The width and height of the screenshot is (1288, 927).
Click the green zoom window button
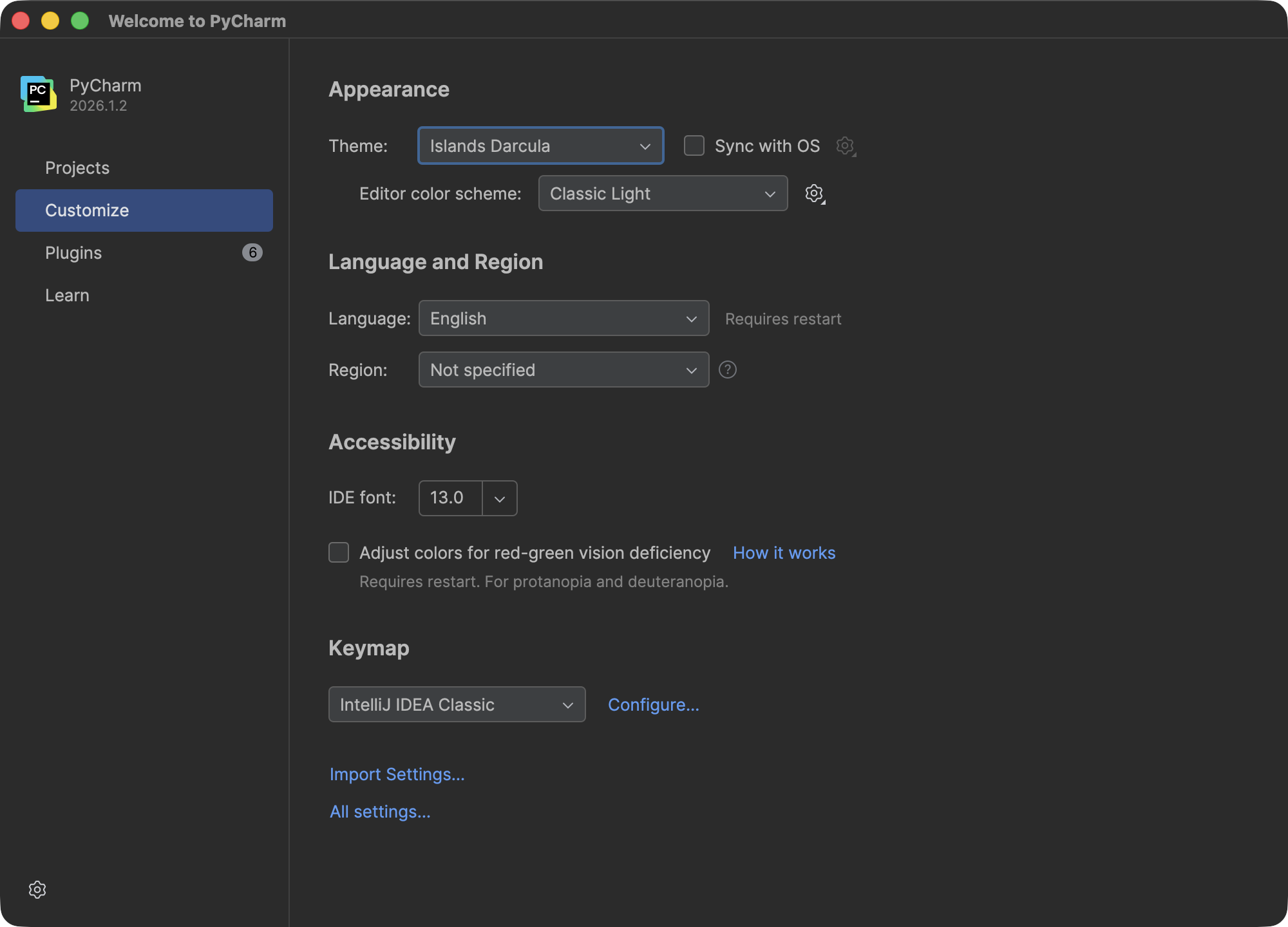click(x=80, y=21)
